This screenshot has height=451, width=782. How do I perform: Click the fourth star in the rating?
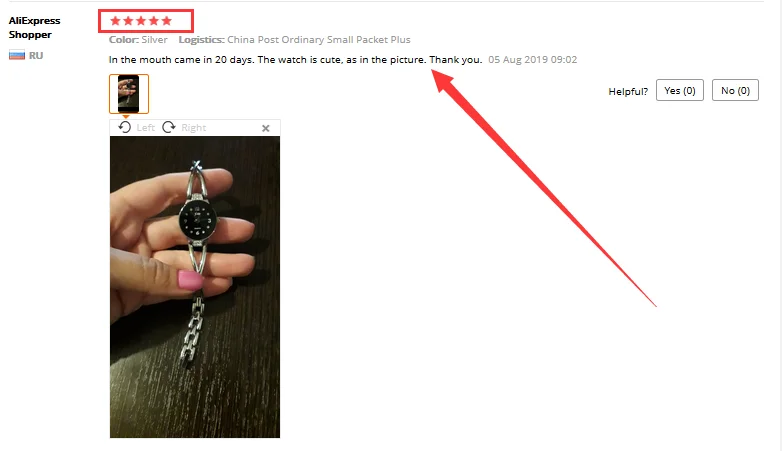[x=154, y=21]
